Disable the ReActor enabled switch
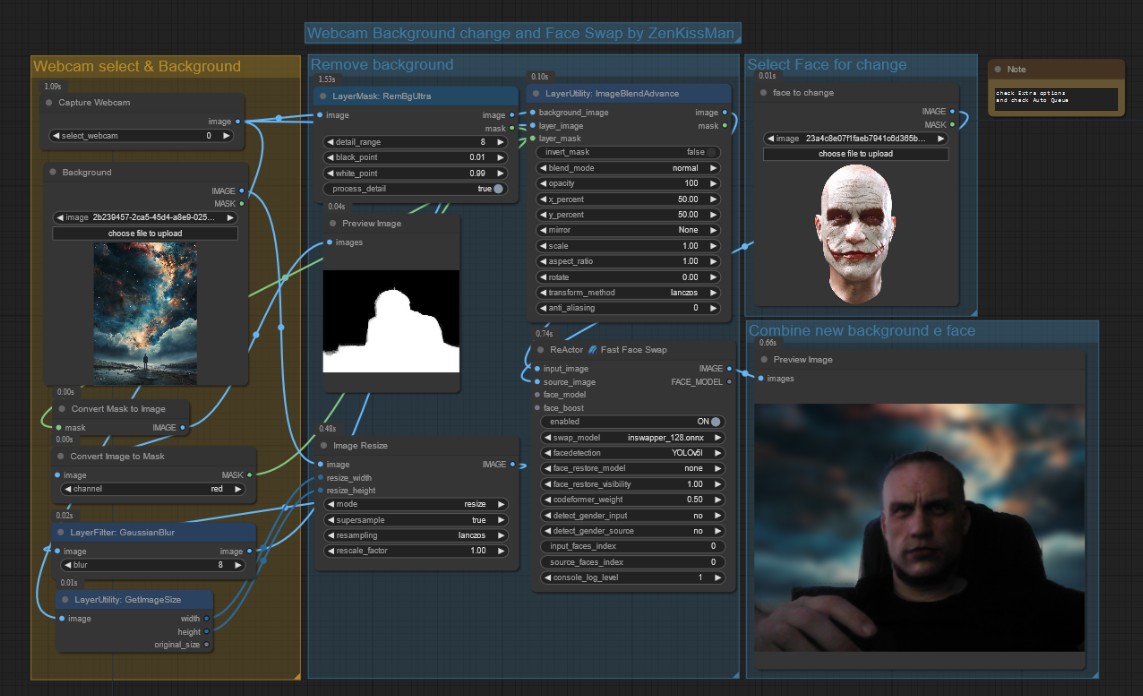This screenshot has height=696, width=1143. pyautogui.click(x=714, y=422)
